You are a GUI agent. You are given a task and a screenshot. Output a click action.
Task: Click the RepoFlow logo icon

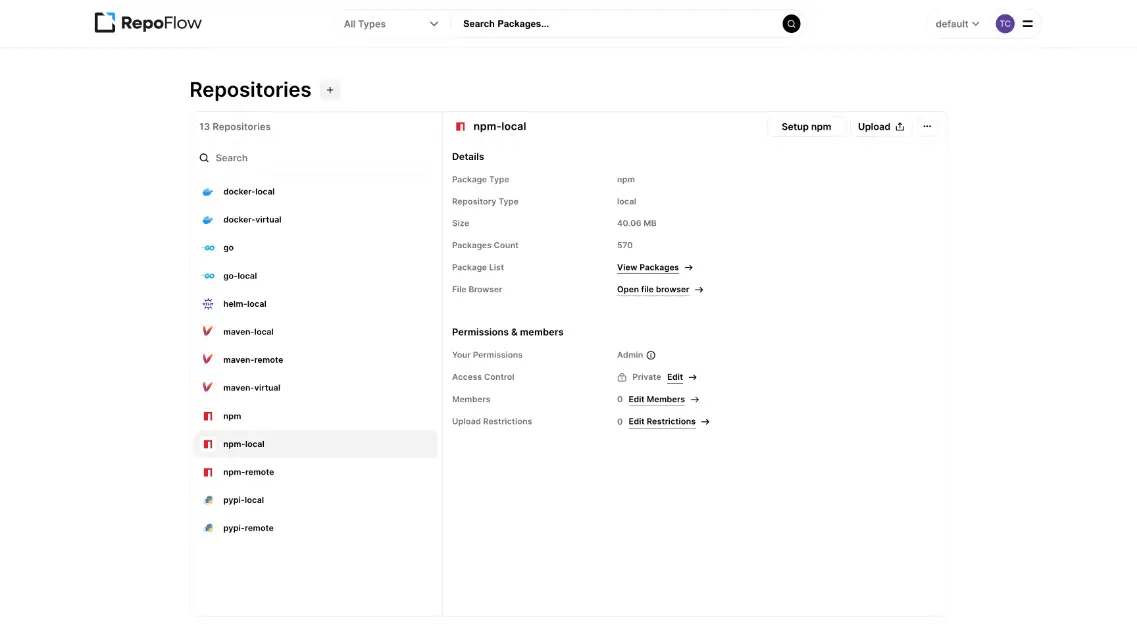click(x=104, y=22)
